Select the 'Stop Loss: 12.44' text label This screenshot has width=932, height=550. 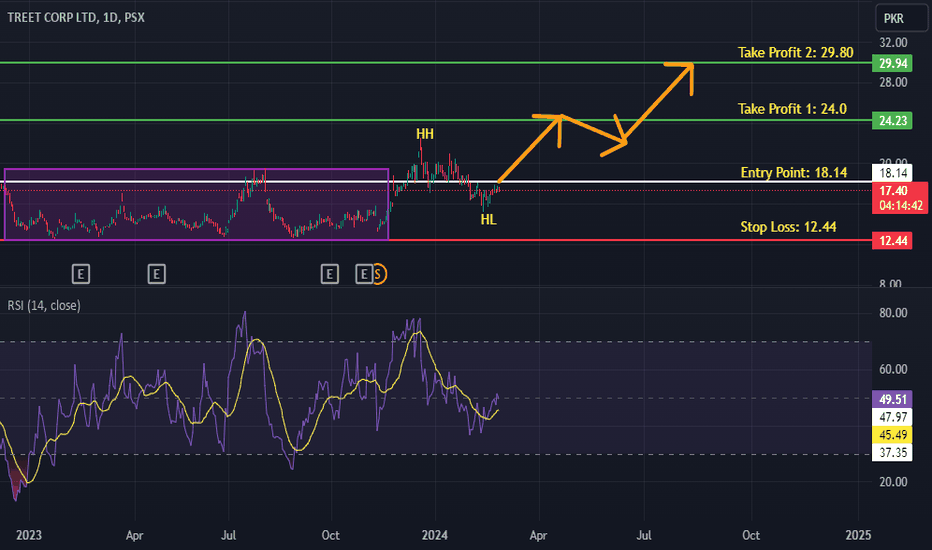coord(788,227)
